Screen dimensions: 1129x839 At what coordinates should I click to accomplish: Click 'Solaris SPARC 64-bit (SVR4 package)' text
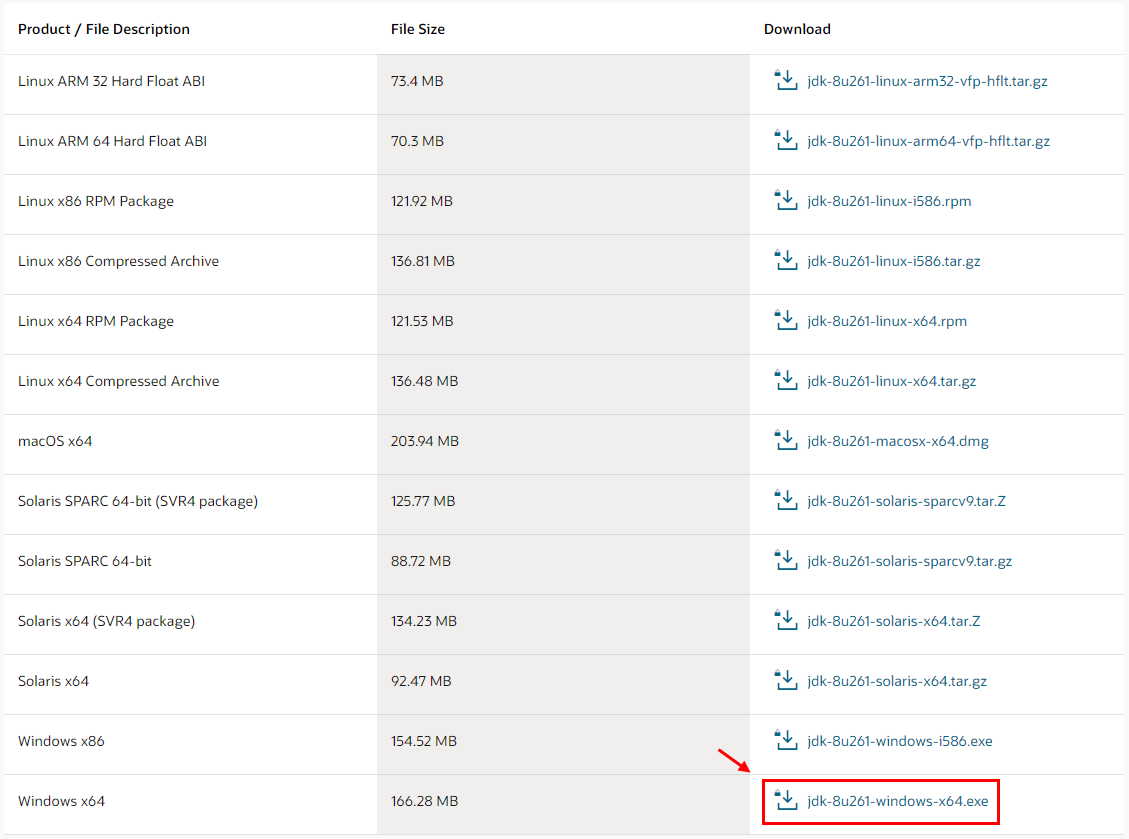coord(138,501)
